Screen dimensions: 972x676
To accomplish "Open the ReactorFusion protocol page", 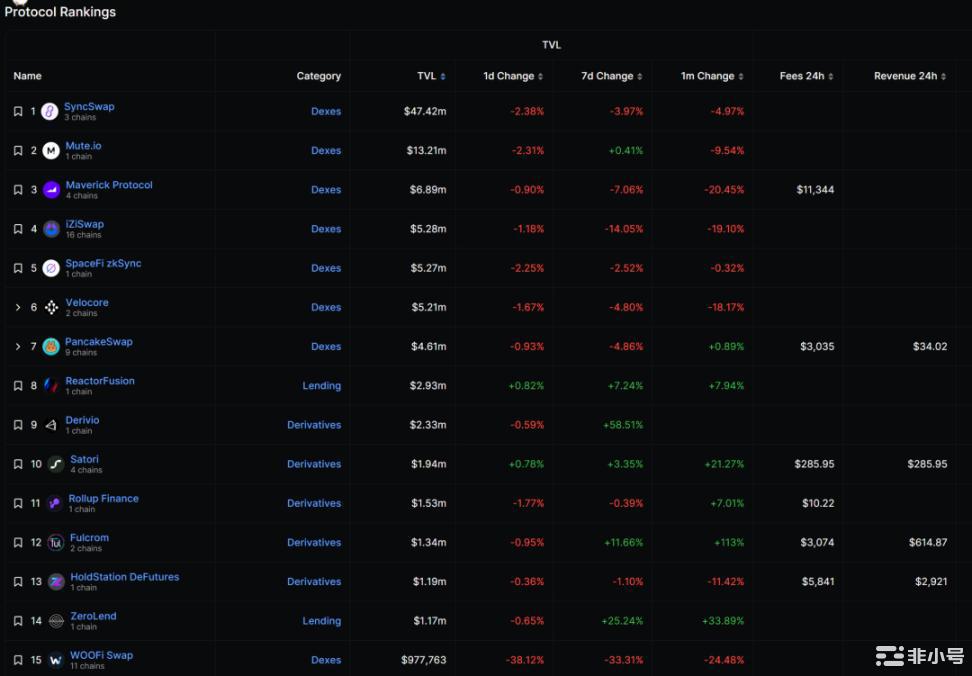I will click(x=100, y=381).
